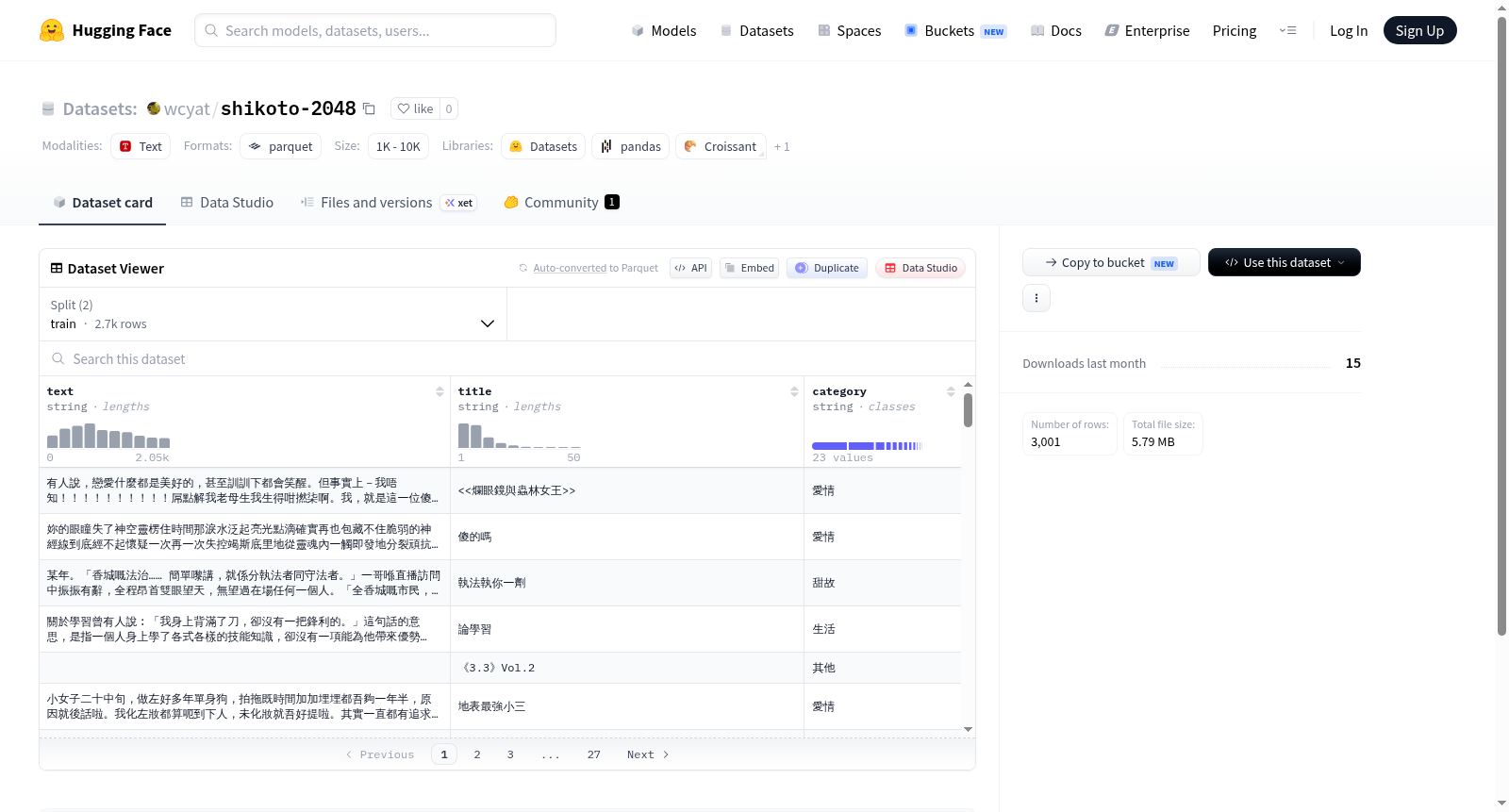This screenshot has height=812, width=1509.
Task: Click the Log In link
Action: click(1349, 30)
